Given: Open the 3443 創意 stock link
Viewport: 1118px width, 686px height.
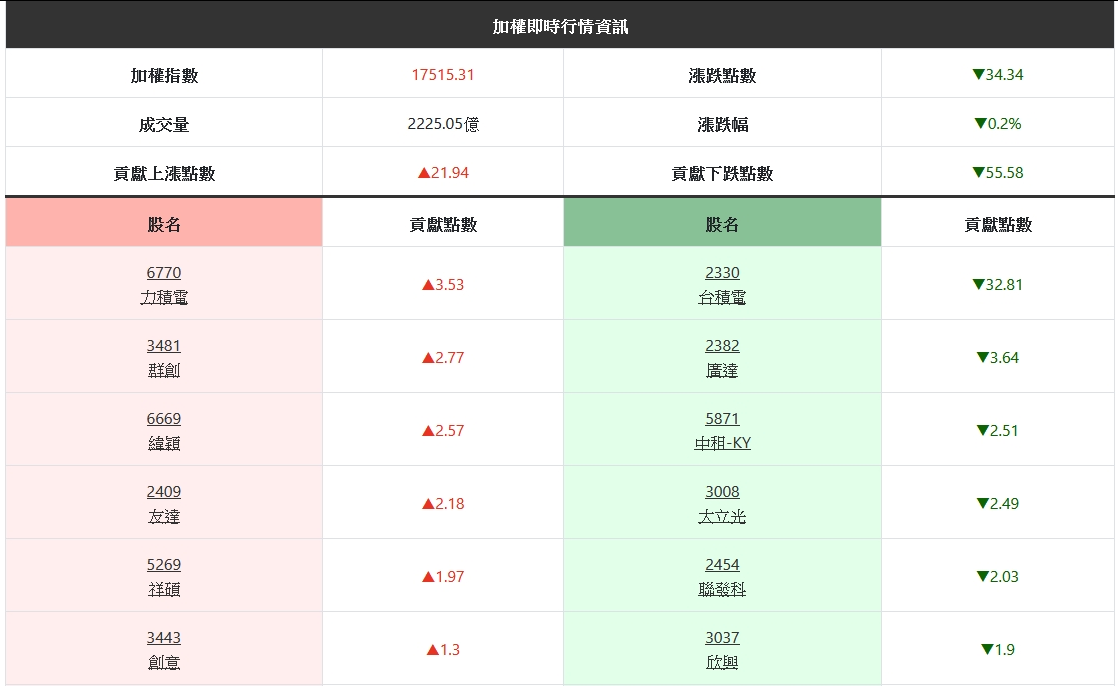Looking at the screenshot, I should pyautogui.click(x=164, y=650).
